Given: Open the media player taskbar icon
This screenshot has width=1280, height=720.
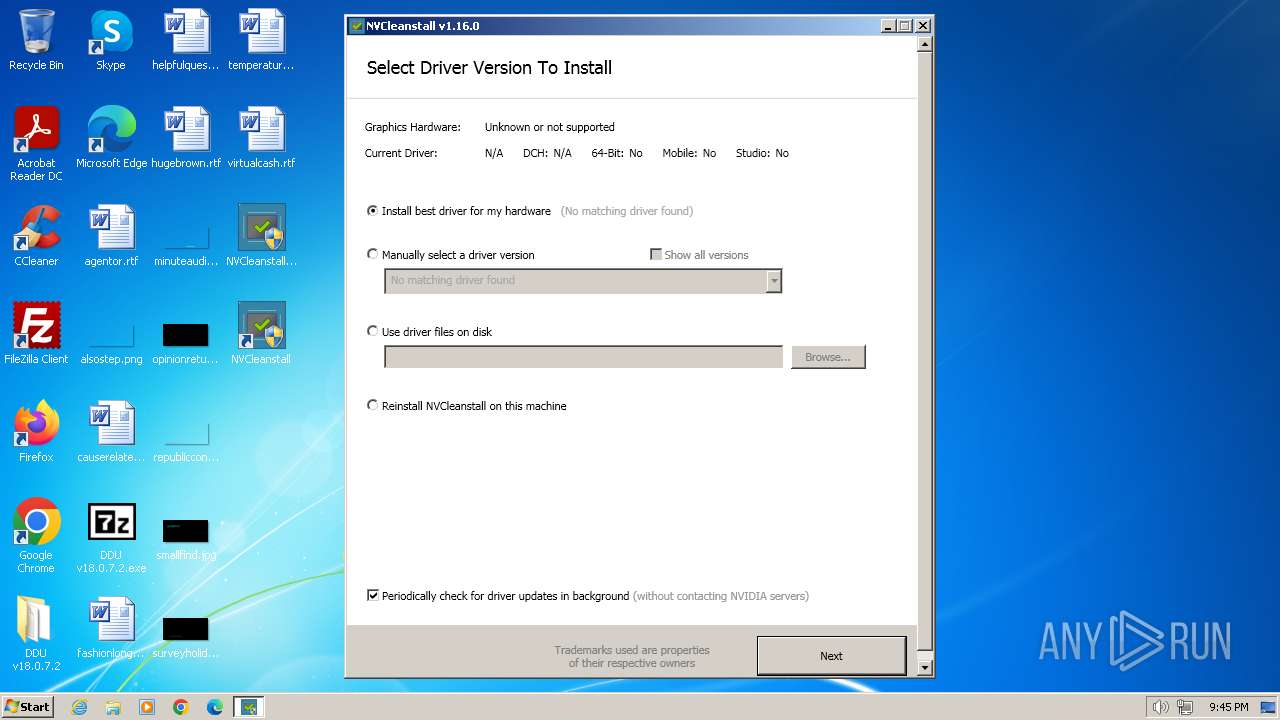Looking at the screenshot, I should tap(147, 707).
